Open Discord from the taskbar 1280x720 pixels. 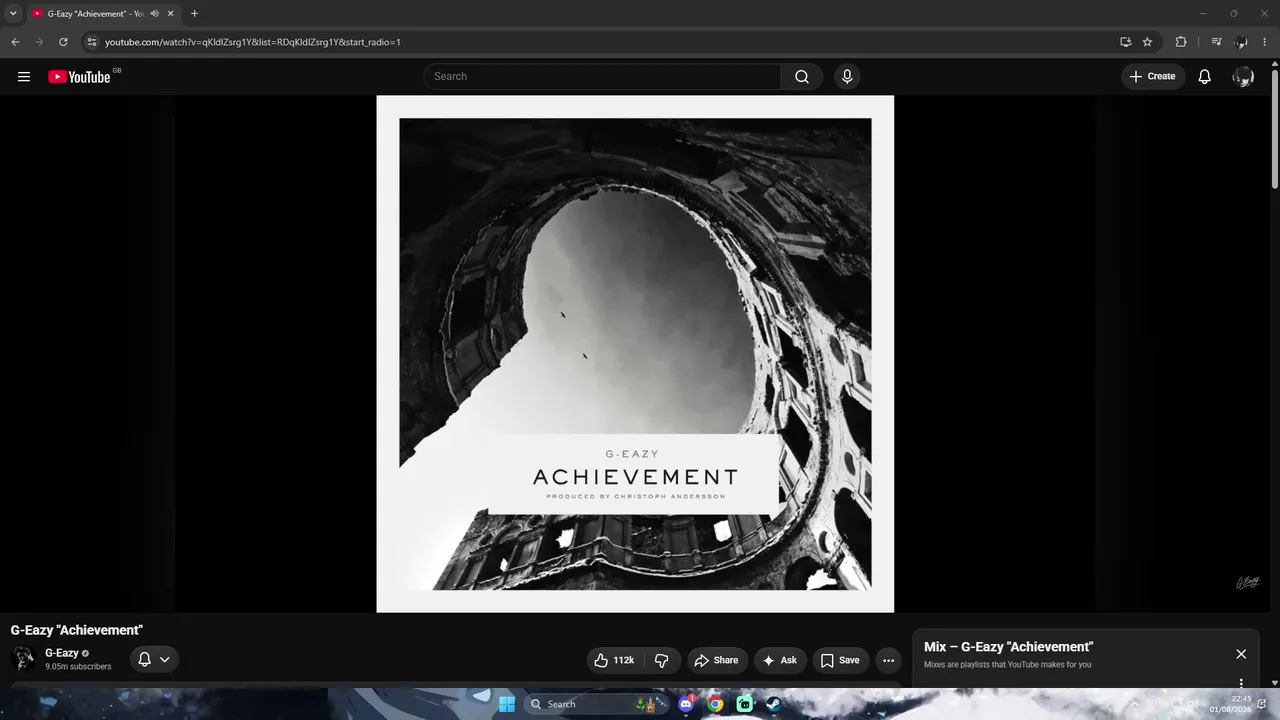point(686,704)
